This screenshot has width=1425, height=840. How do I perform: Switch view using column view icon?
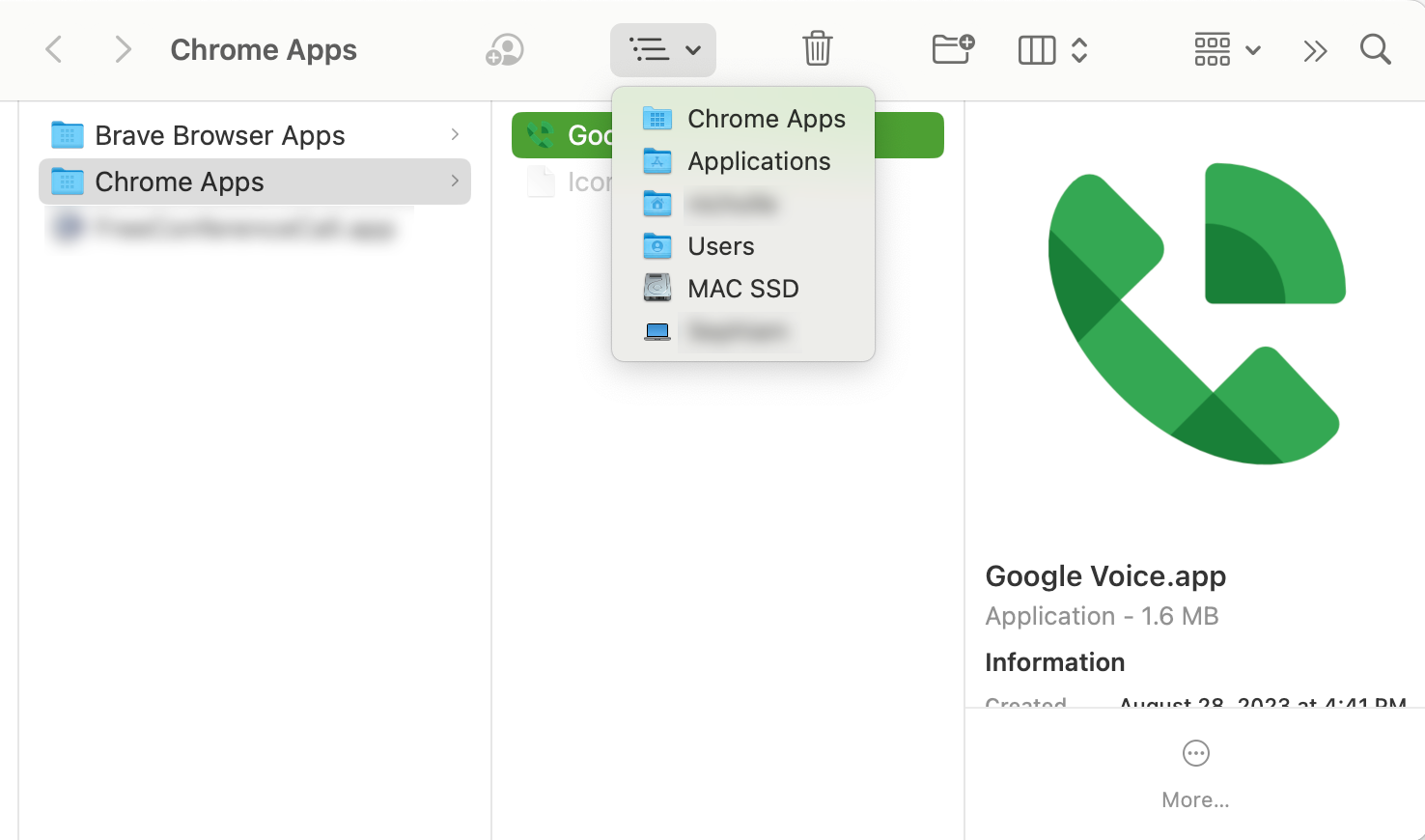click(1037, 50)
